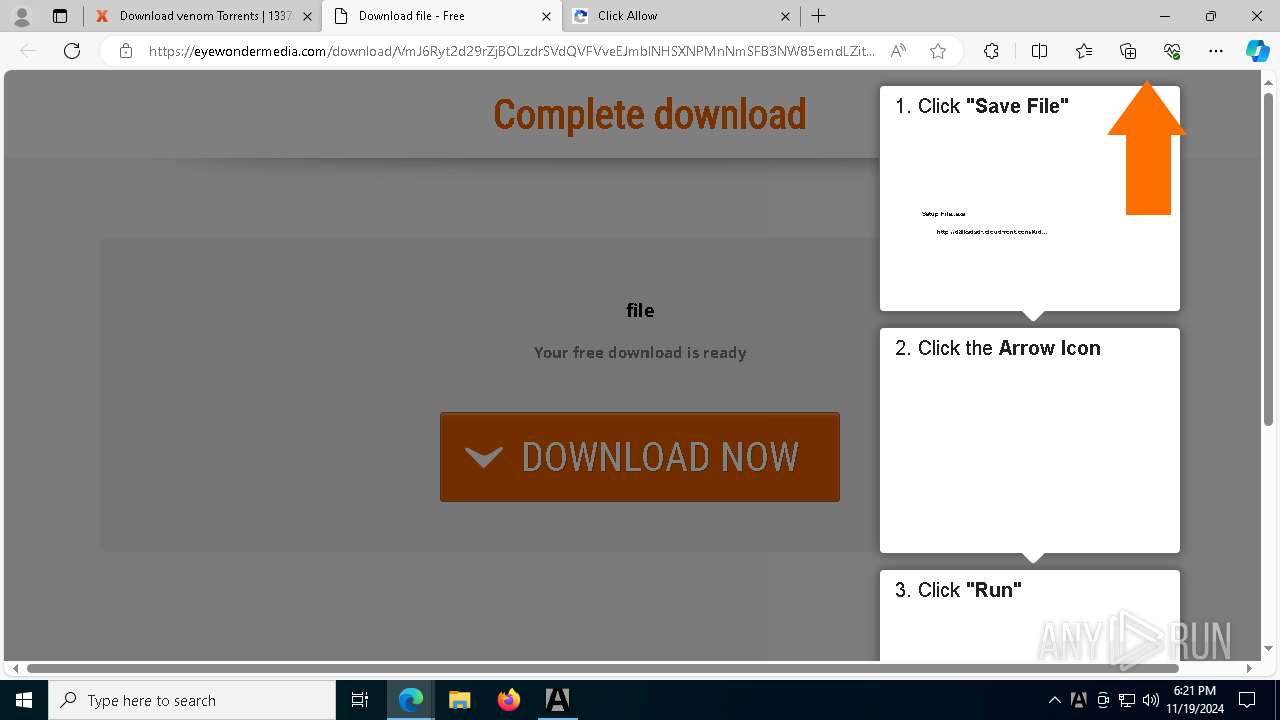Open Task View on the taskbar
Viewport: 1280px width, 720px height.
click(360, 700)
